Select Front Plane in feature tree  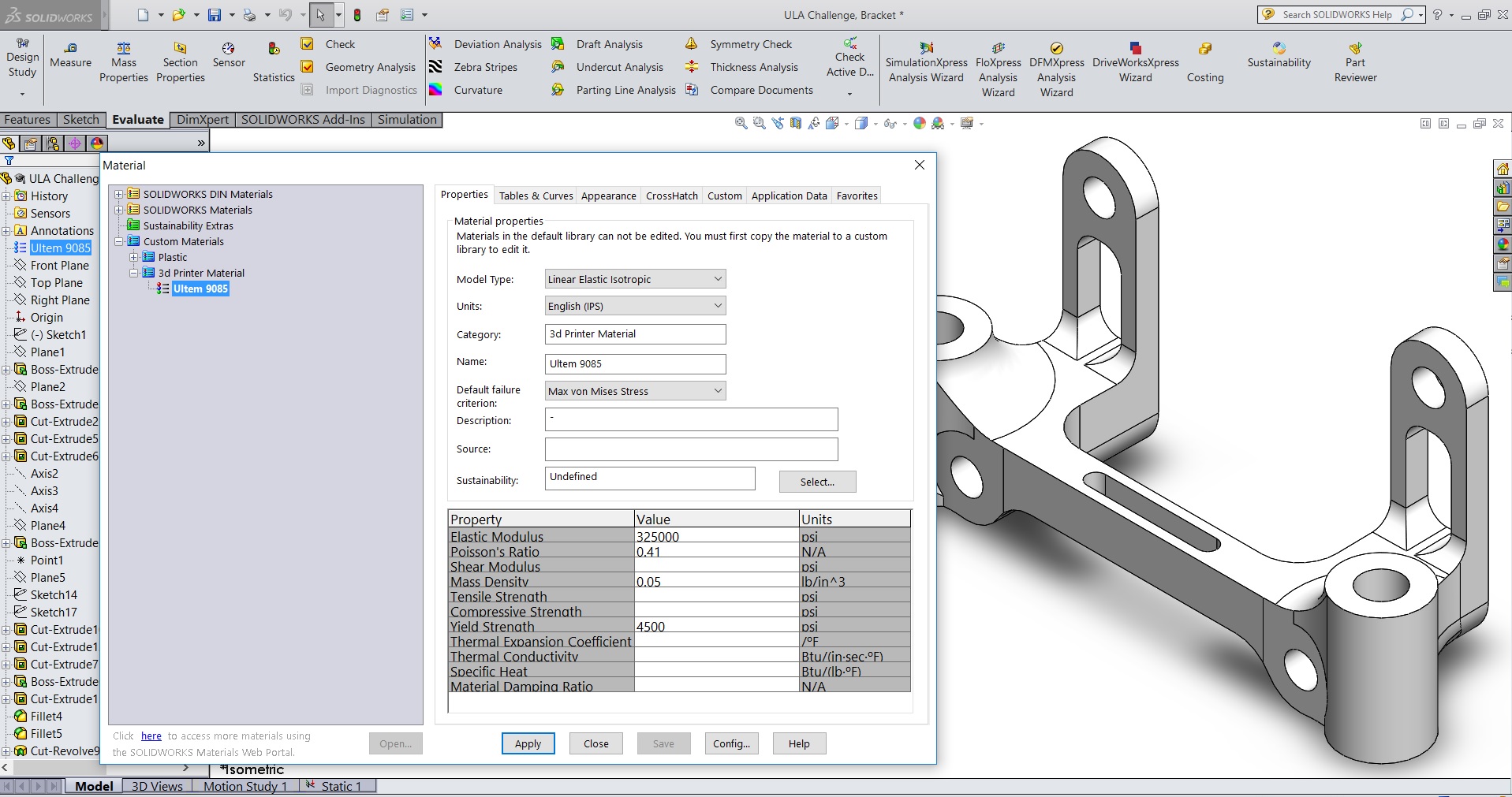coord(59,266)
